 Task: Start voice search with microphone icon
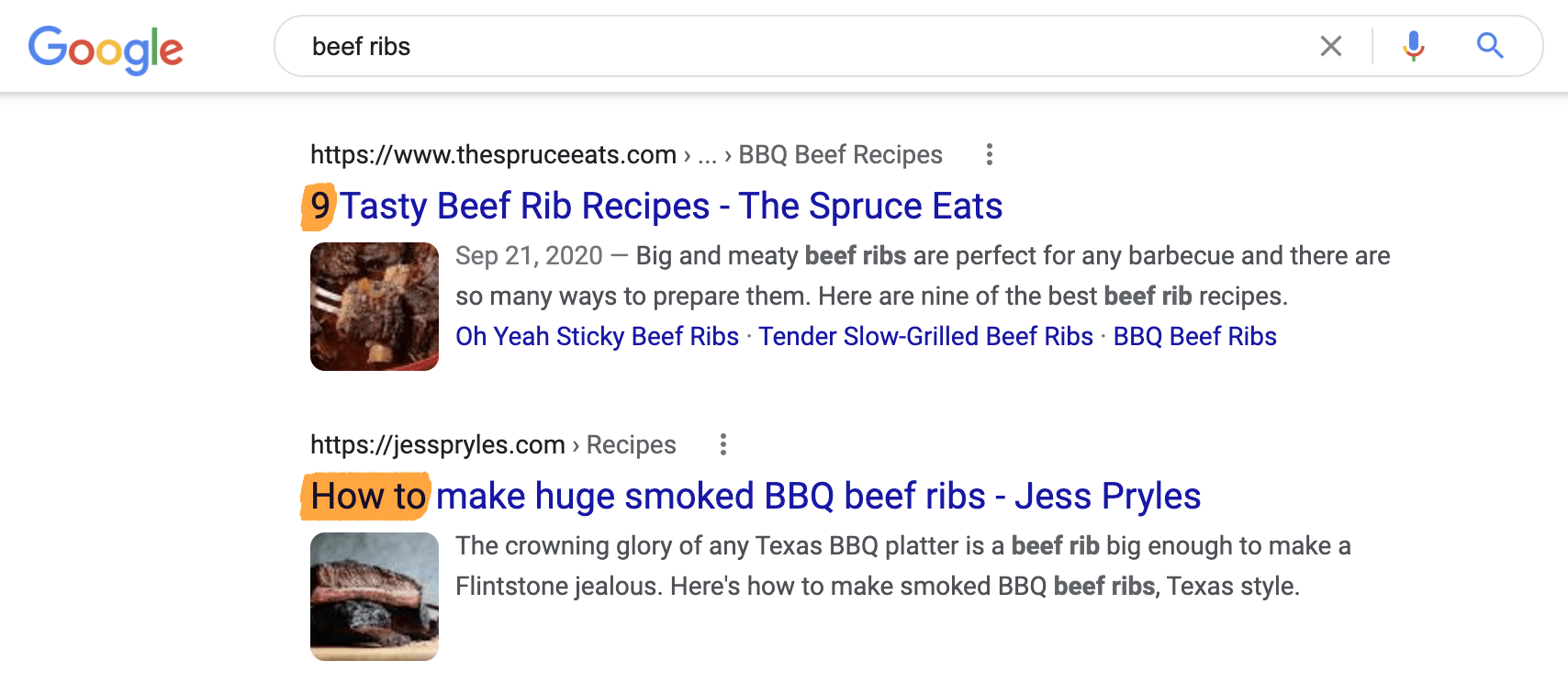[x=1414, y=46]
